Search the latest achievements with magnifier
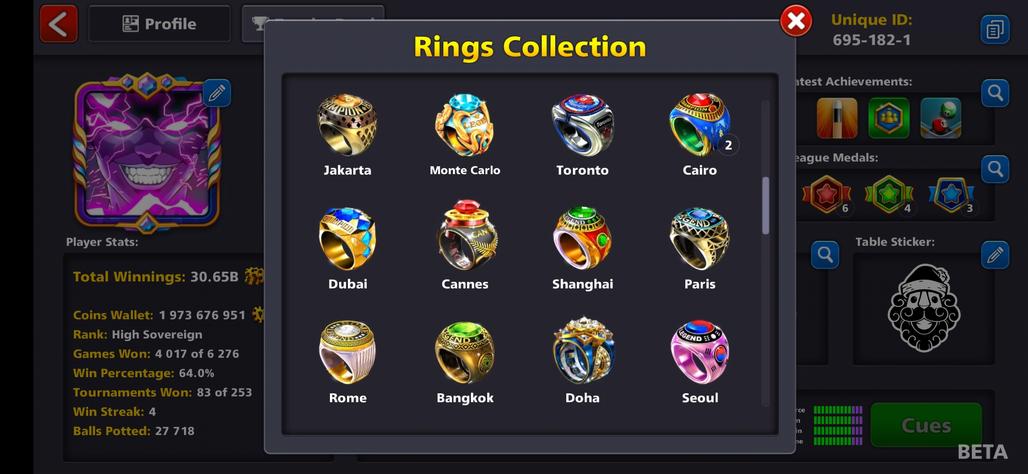The height and width of the screenshot is (474, 1028). click(995, 94)
